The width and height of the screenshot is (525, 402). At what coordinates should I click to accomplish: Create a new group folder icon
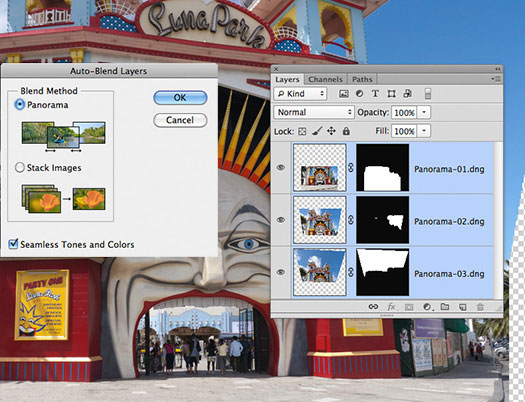(445, 307)
